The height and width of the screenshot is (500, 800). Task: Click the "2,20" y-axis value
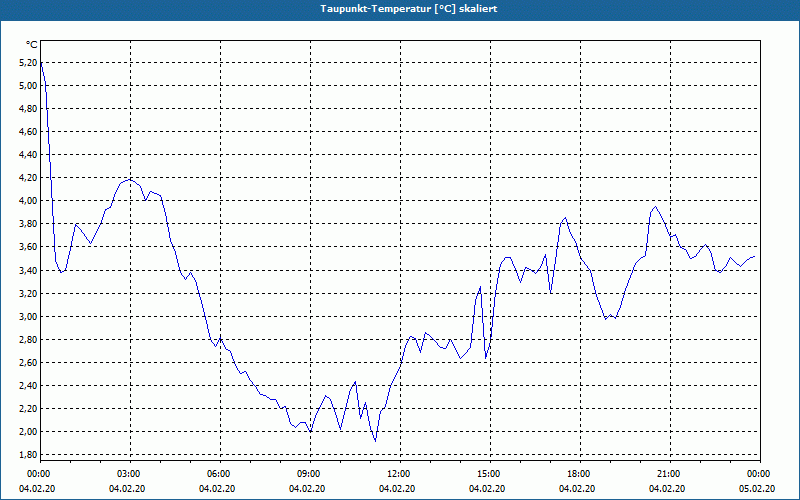[x=29, y=409]
